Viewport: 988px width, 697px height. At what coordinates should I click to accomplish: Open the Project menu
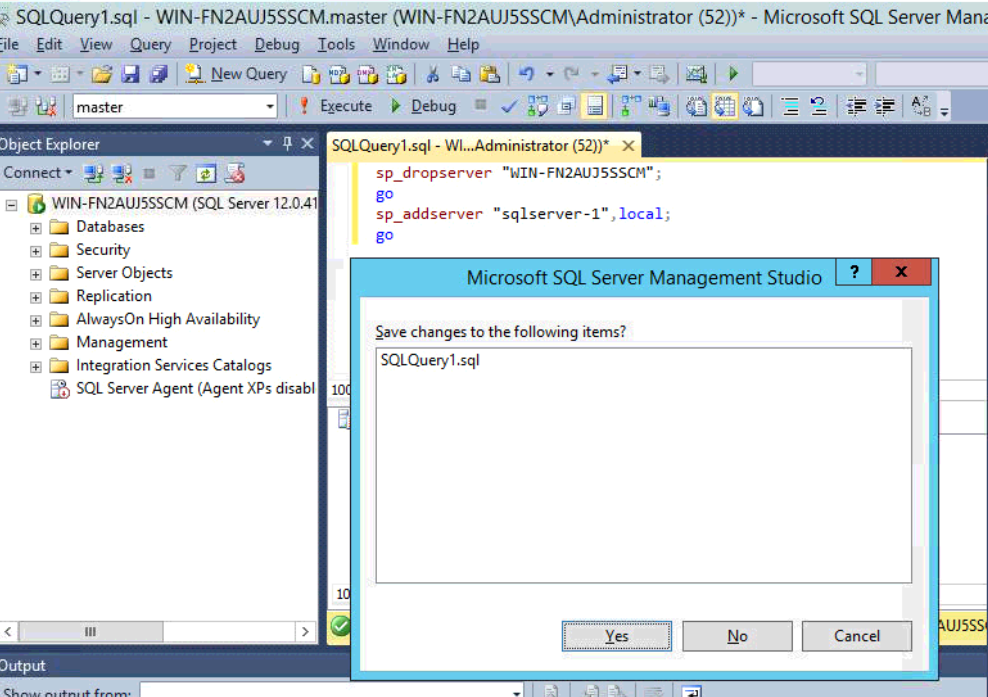point(212,45)
